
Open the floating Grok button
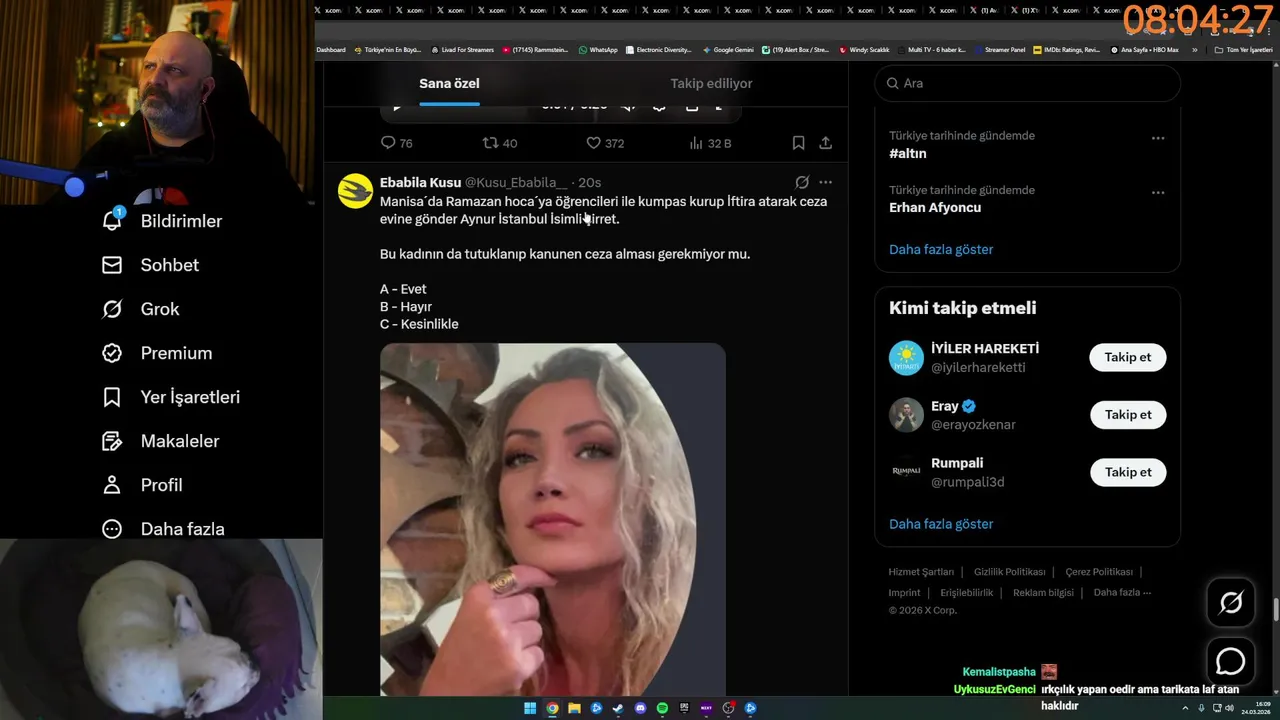pos(1231,602)
